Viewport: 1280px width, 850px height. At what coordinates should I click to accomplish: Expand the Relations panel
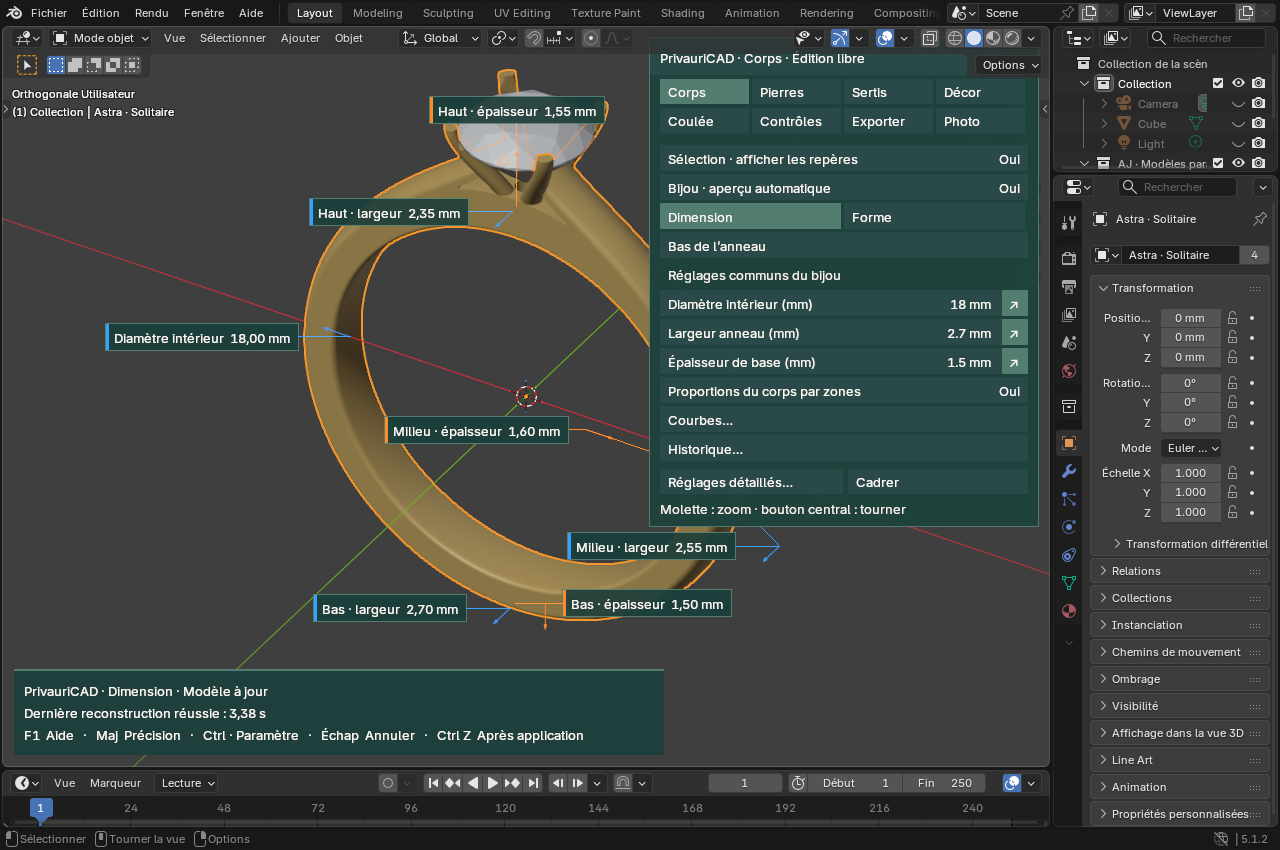point(1180,571)
